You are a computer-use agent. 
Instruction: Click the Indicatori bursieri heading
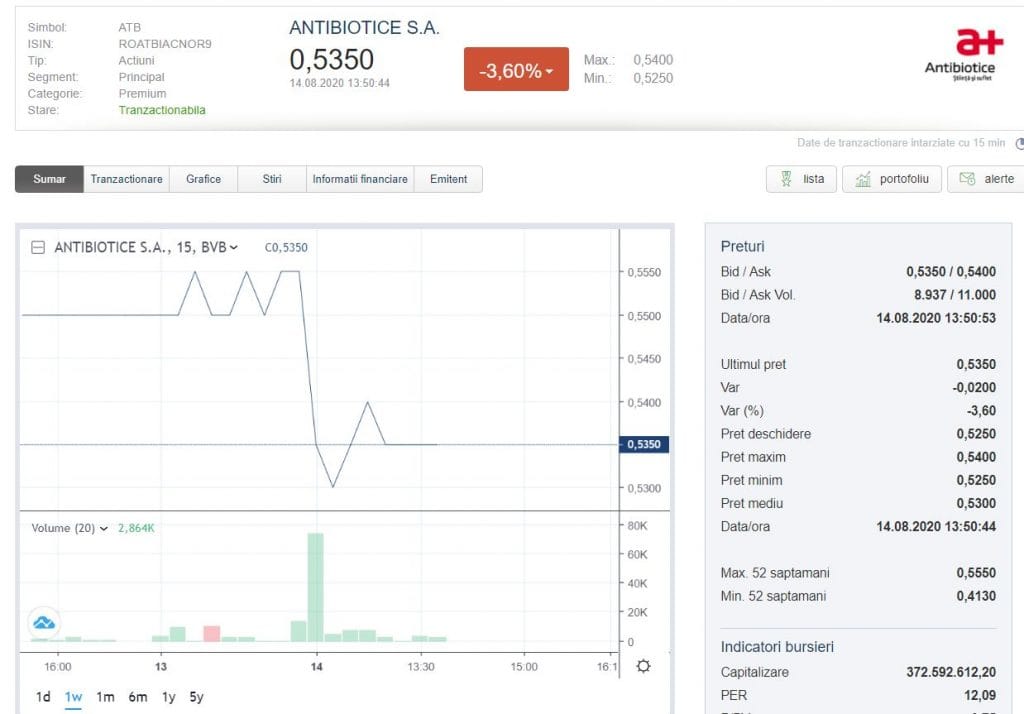click(x=777, y=647)
